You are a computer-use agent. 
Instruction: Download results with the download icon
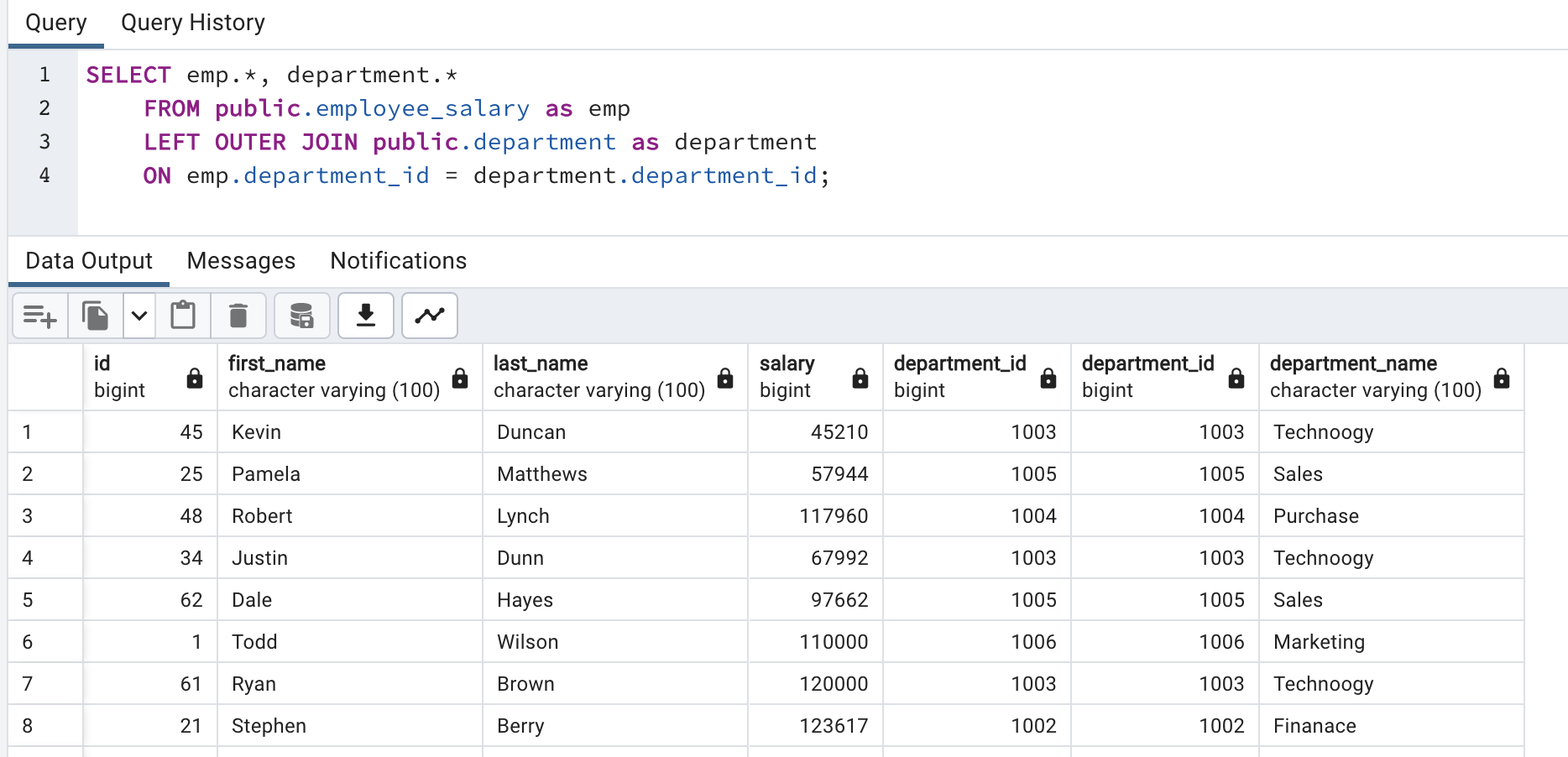click(x=366, y=316)
